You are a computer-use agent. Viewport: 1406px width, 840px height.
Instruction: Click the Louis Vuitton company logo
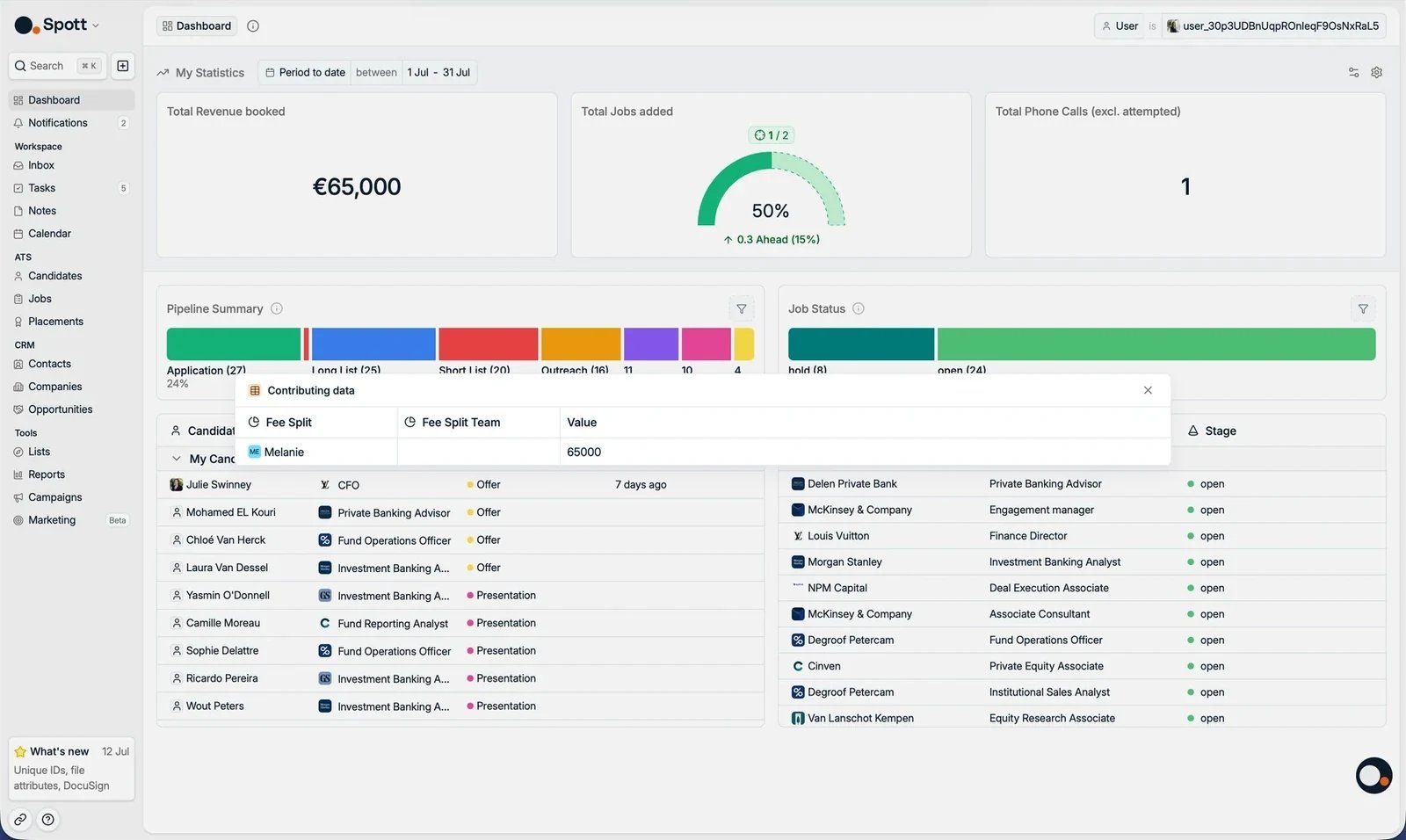pyautogui.click(x=798, y=537)
